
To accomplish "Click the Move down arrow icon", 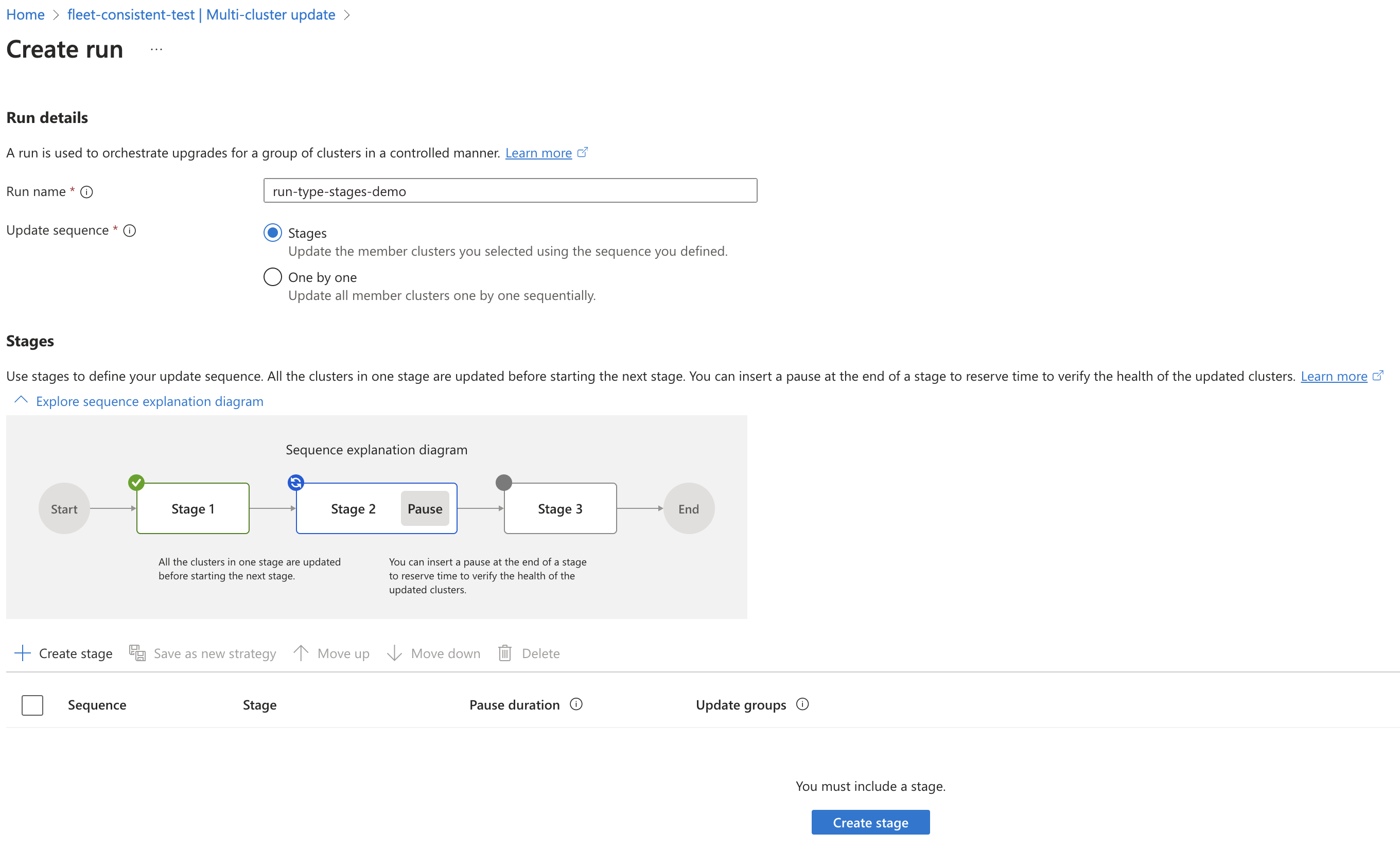I will 396,652.
